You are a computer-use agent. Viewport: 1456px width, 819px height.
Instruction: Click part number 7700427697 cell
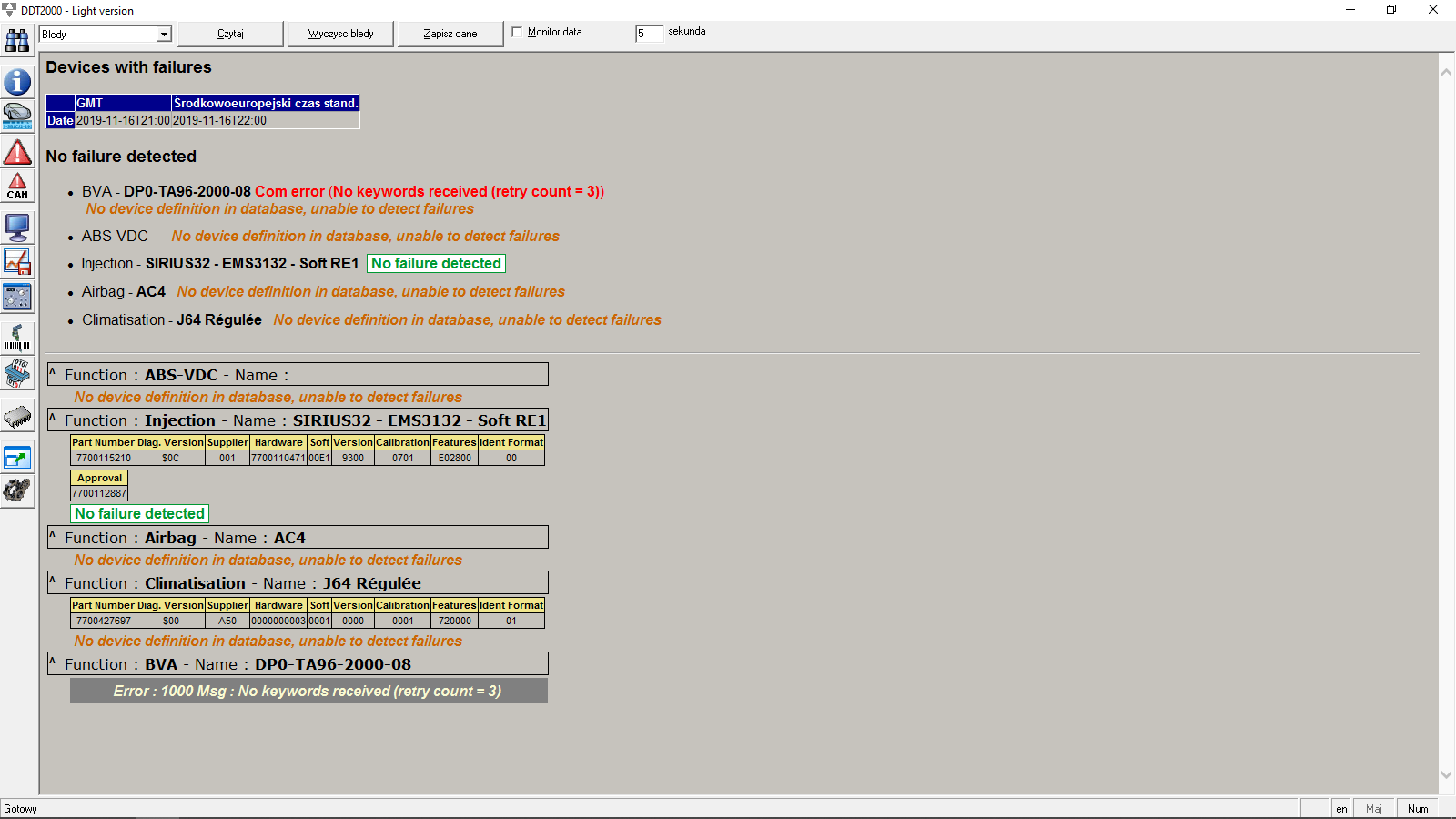pos(104,621)
